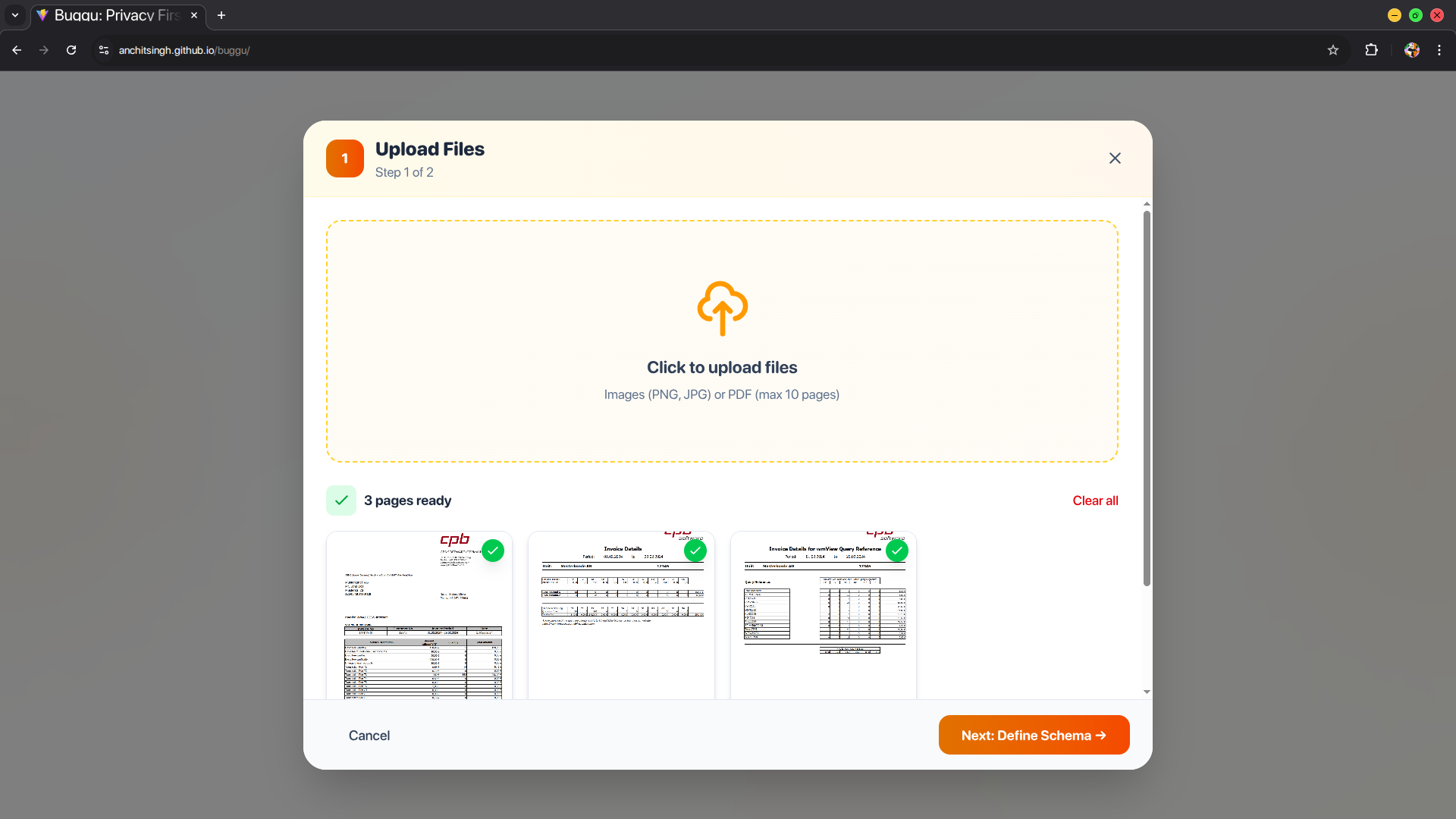Image resolution: width=1456 pixels, height=819 pixels.
Task: Click the step 1 orange badge
Action: [x=344, y=158]
